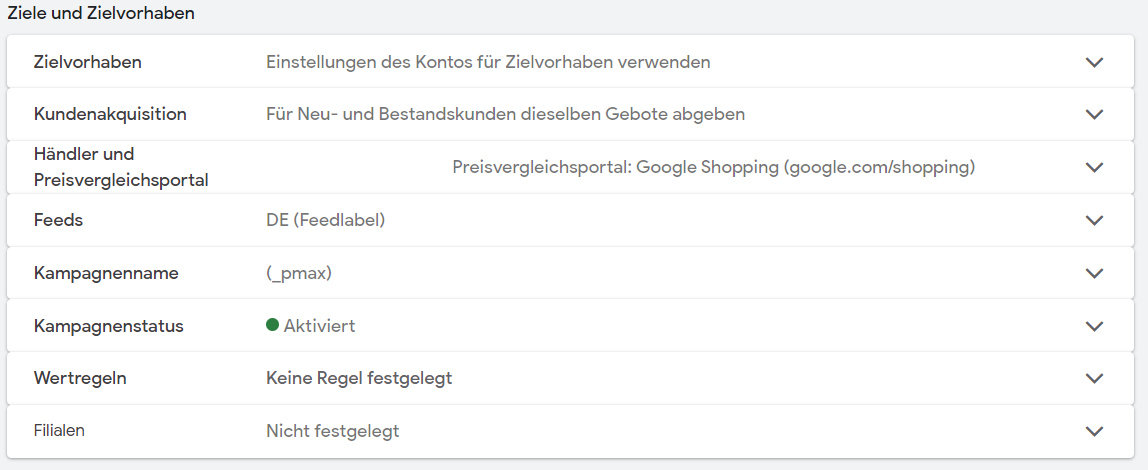The width and height of the screenshot is (1148, 470).
Task: Click the green Aktiviert status dot
Action: coord(272,325)
